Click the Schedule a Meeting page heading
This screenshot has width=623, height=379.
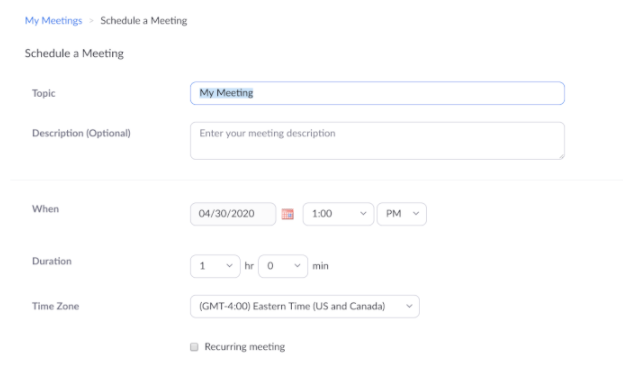pyautogui.click(x=74, y=53)
